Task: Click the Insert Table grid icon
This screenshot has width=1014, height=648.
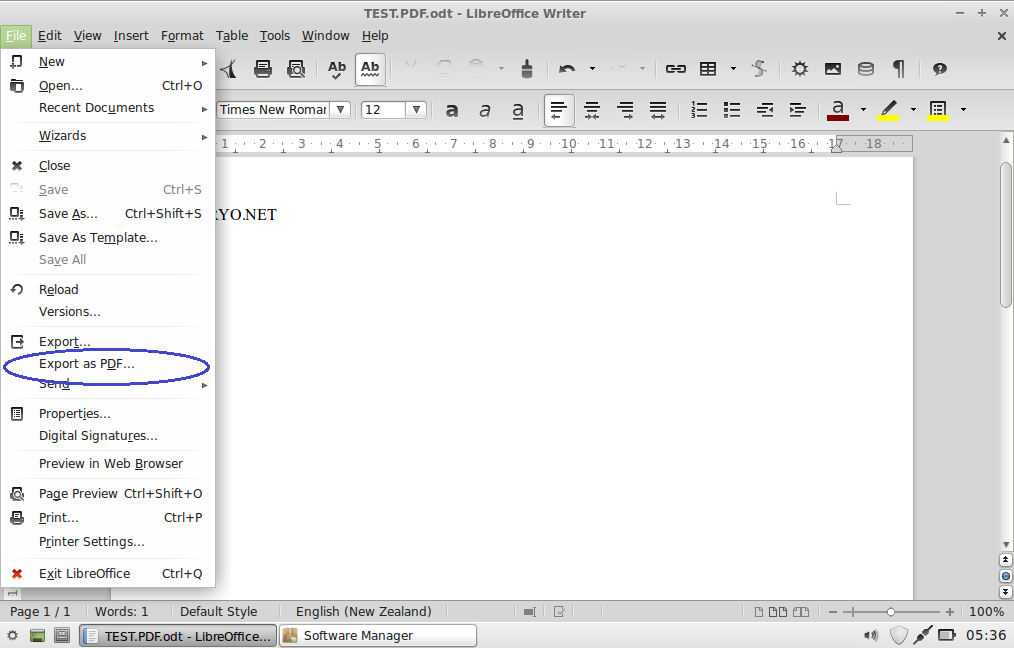Action: pyautogui.click(x=709, y=69)
